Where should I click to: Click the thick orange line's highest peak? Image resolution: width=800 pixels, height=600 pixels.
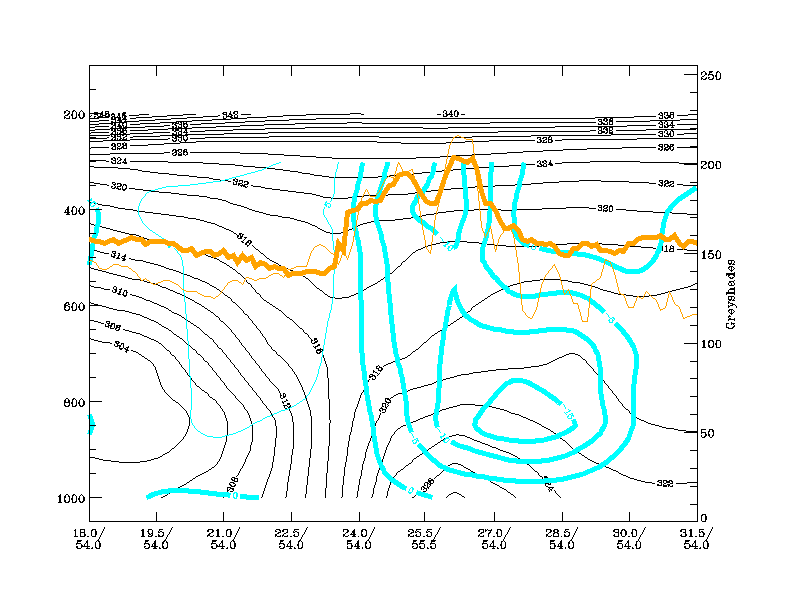(x=470, y=160)
